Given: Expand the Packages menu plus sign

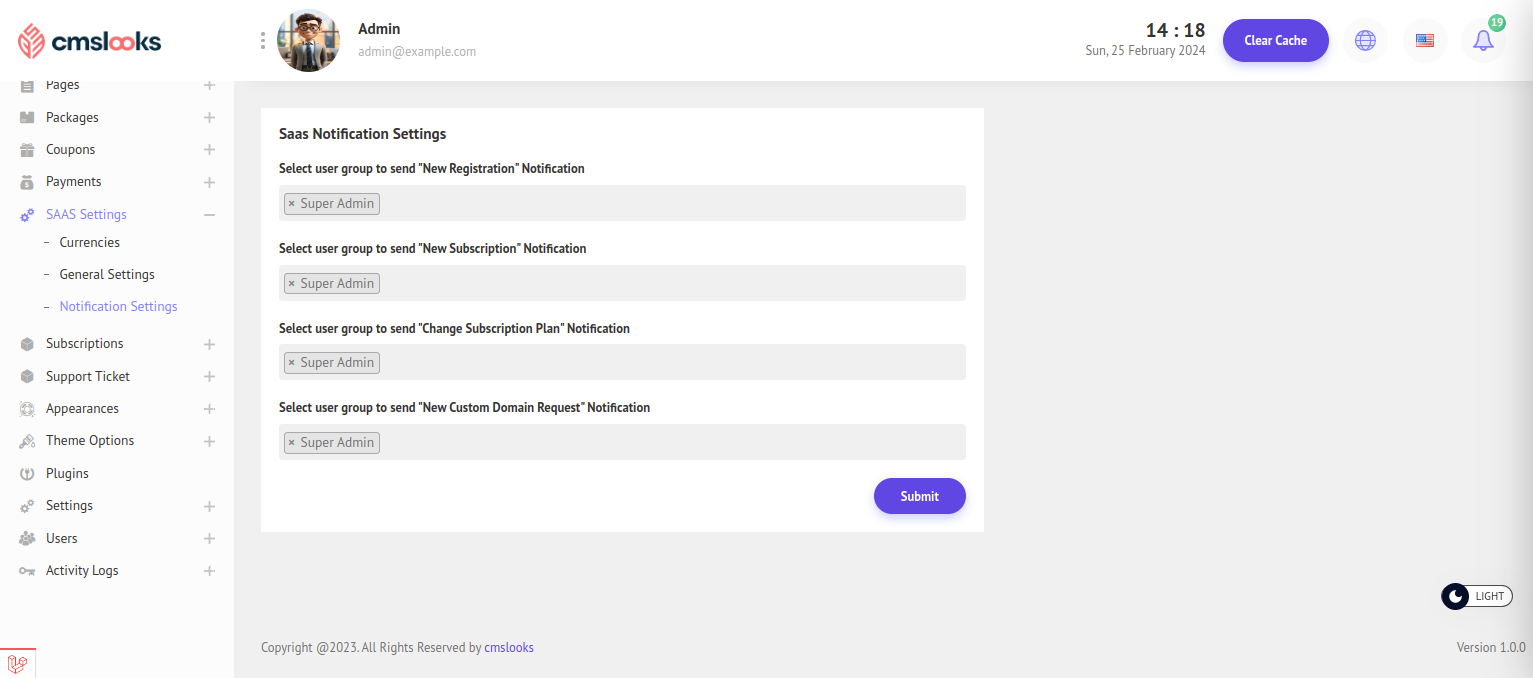Looking at the screenshot, I should coord(209,118).
